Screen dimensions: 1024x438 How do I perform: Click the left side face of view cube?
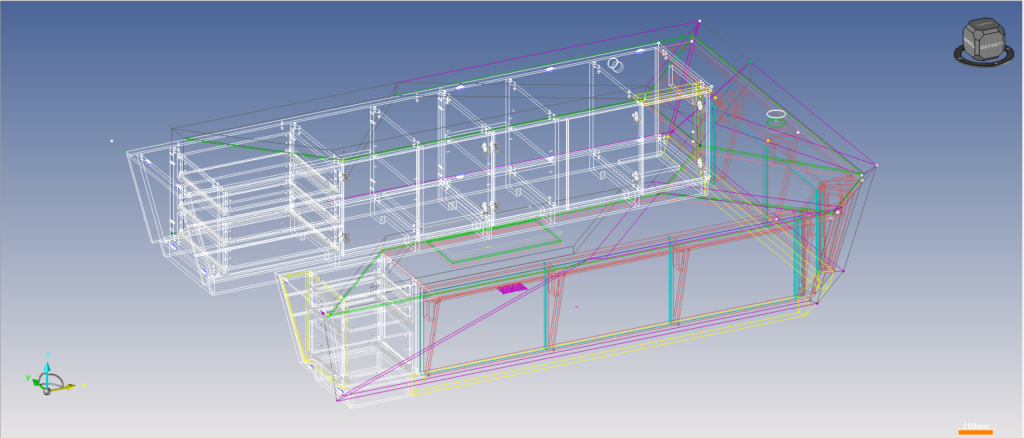(970, 43)
